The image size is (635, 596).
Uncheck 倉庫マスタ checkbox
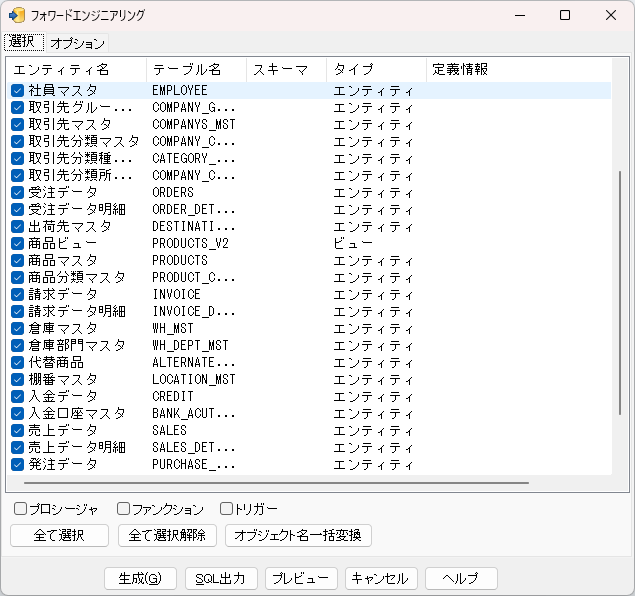tap(17, 328)
